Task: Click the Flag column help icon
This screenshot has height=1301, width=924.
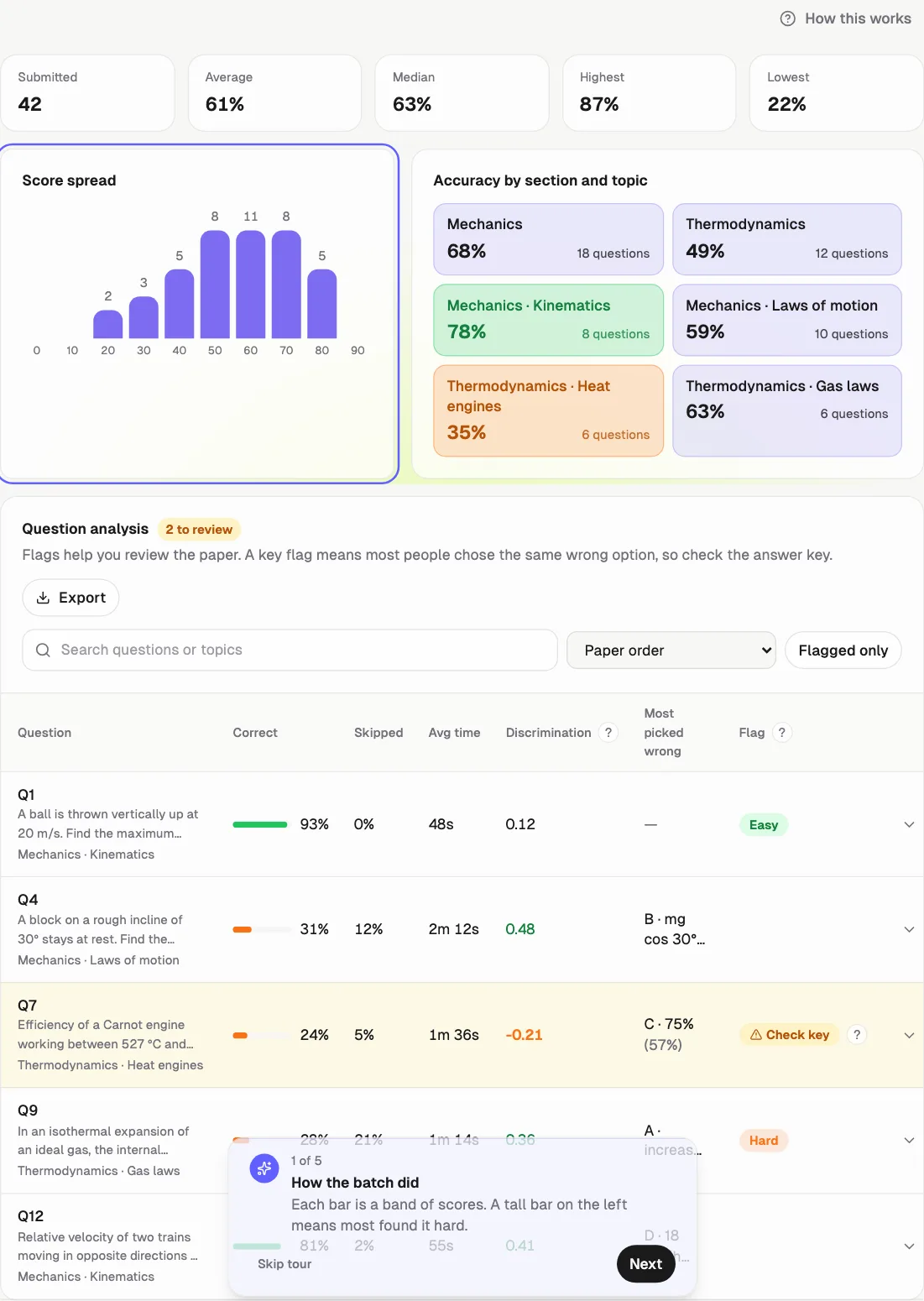Action: [782, 733]
